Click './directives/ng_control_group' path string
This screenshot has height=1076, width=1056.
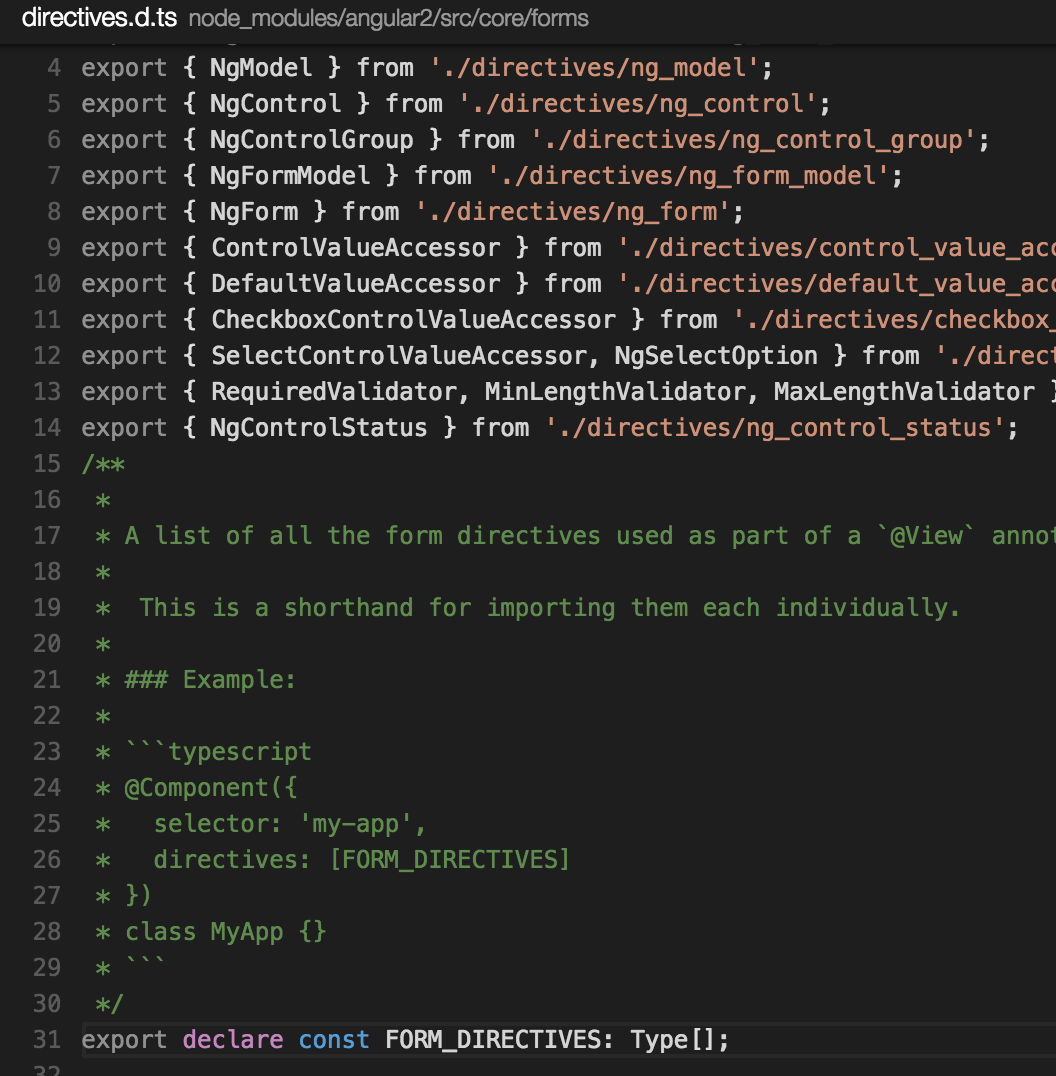click(753, 140)
